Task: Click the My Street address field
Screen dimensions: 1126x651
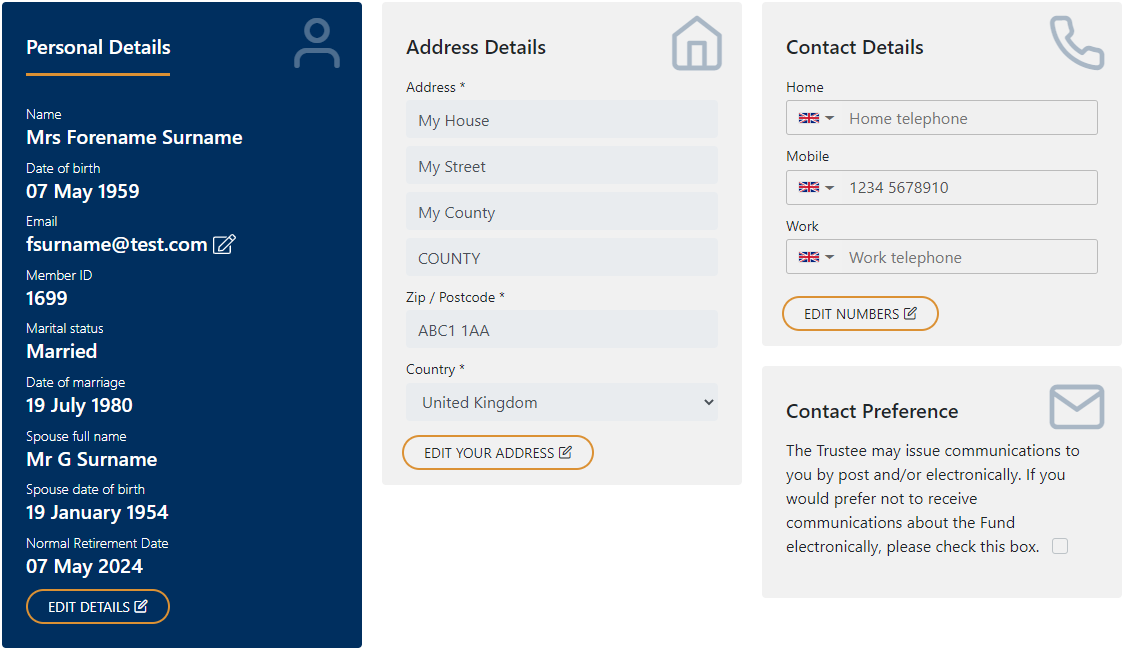Action: pyautogui.click(x=562, y=165)
